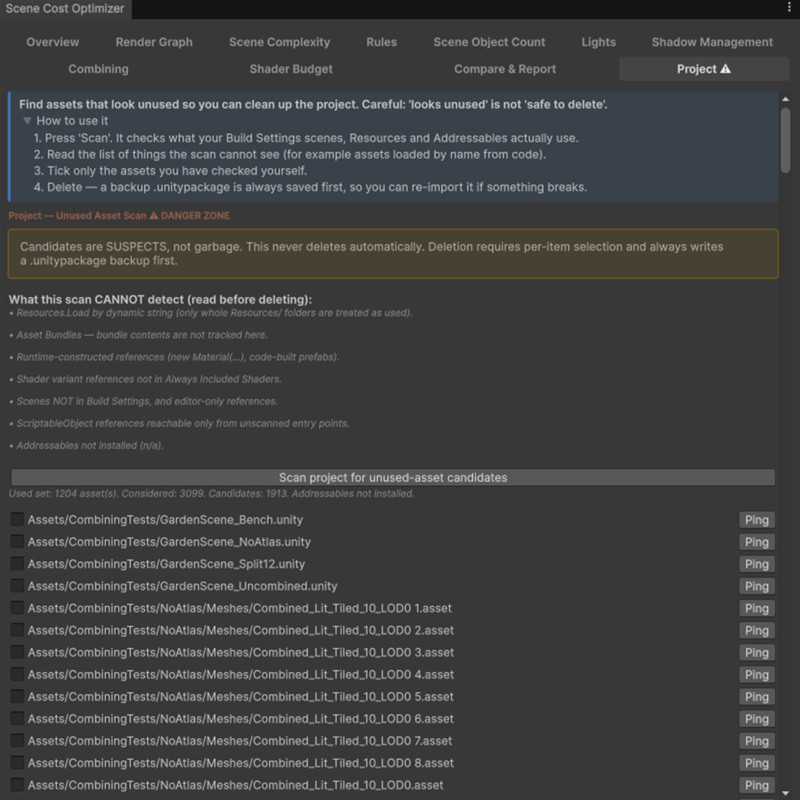Click the vertical scrollbar thumb
This screenshot has height=800, width=800.
786,140
